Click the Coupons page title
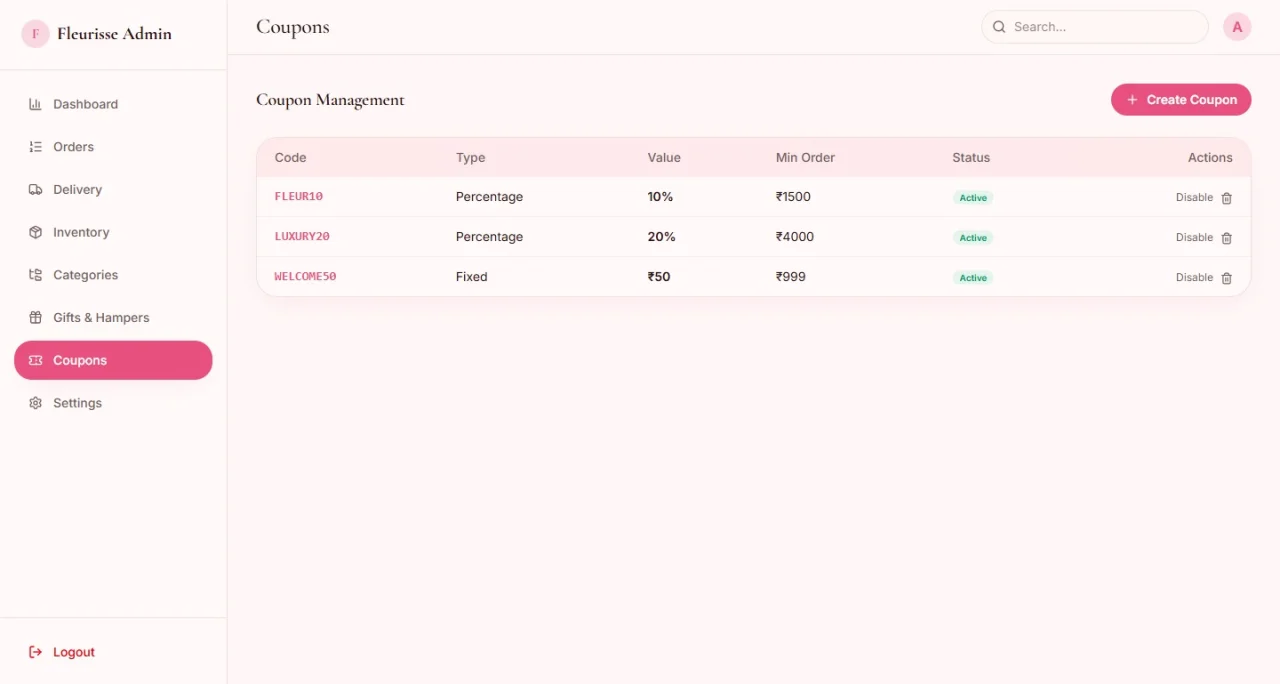 pyautogui.click(x=293, y=27)
